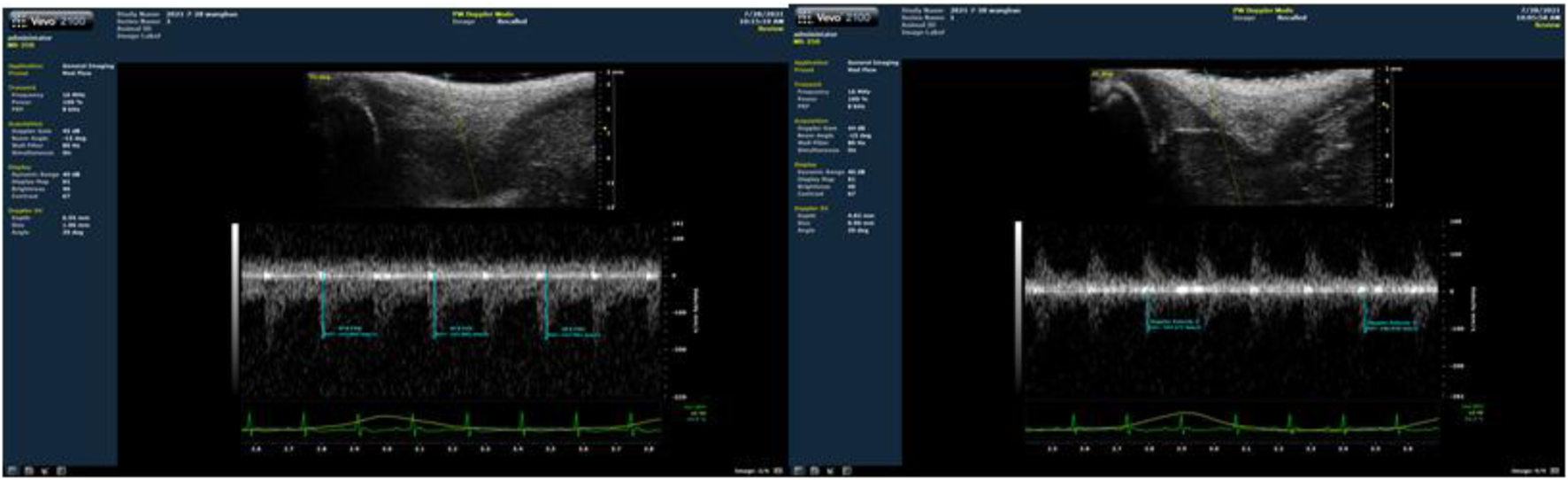Click the first icon at bottom-left of left screen
Screen dimensions: 1568x480
[x=13, y=470]
